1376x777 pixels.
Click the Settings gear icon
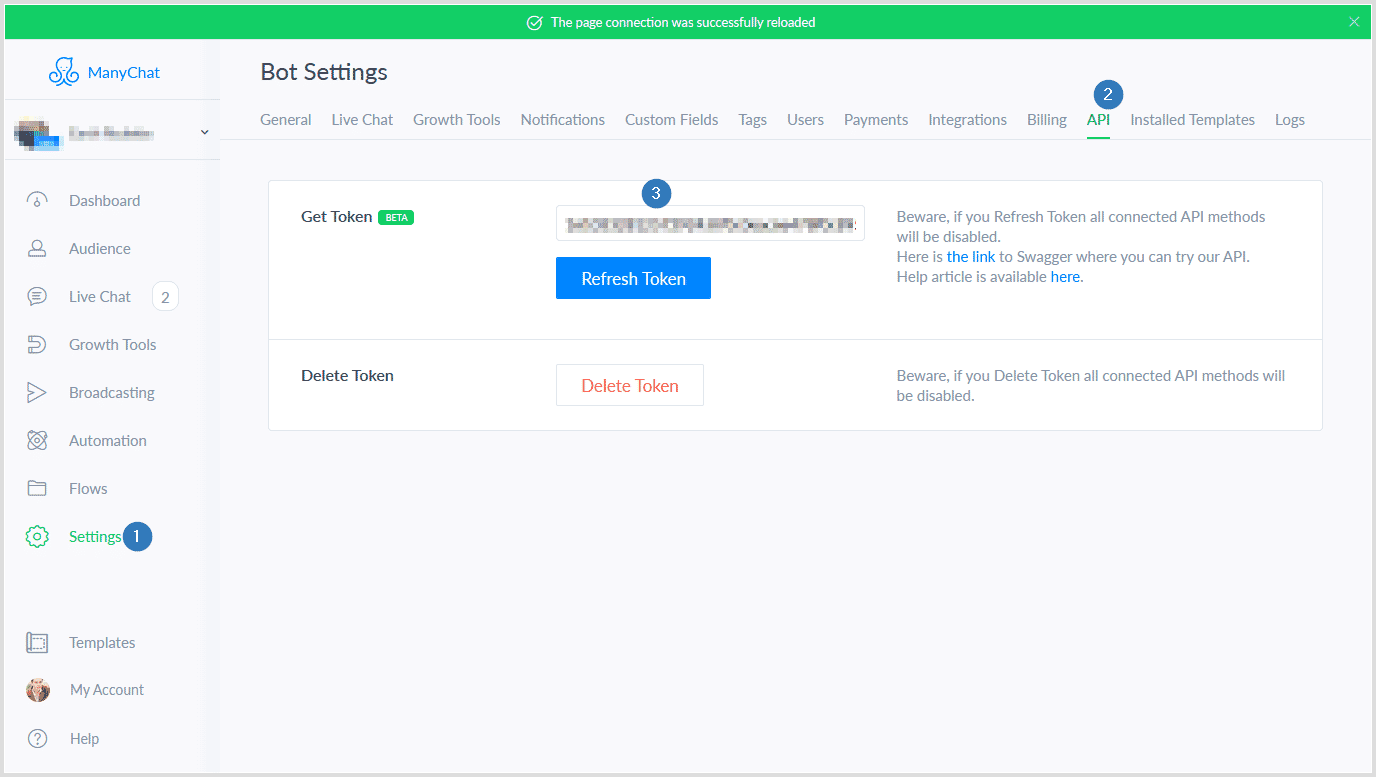pos(37,536)
